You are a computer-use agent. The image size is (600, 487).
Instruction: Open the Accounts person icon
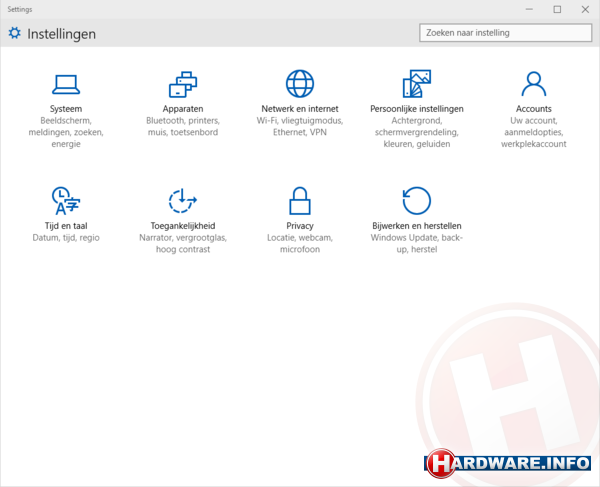534,84
